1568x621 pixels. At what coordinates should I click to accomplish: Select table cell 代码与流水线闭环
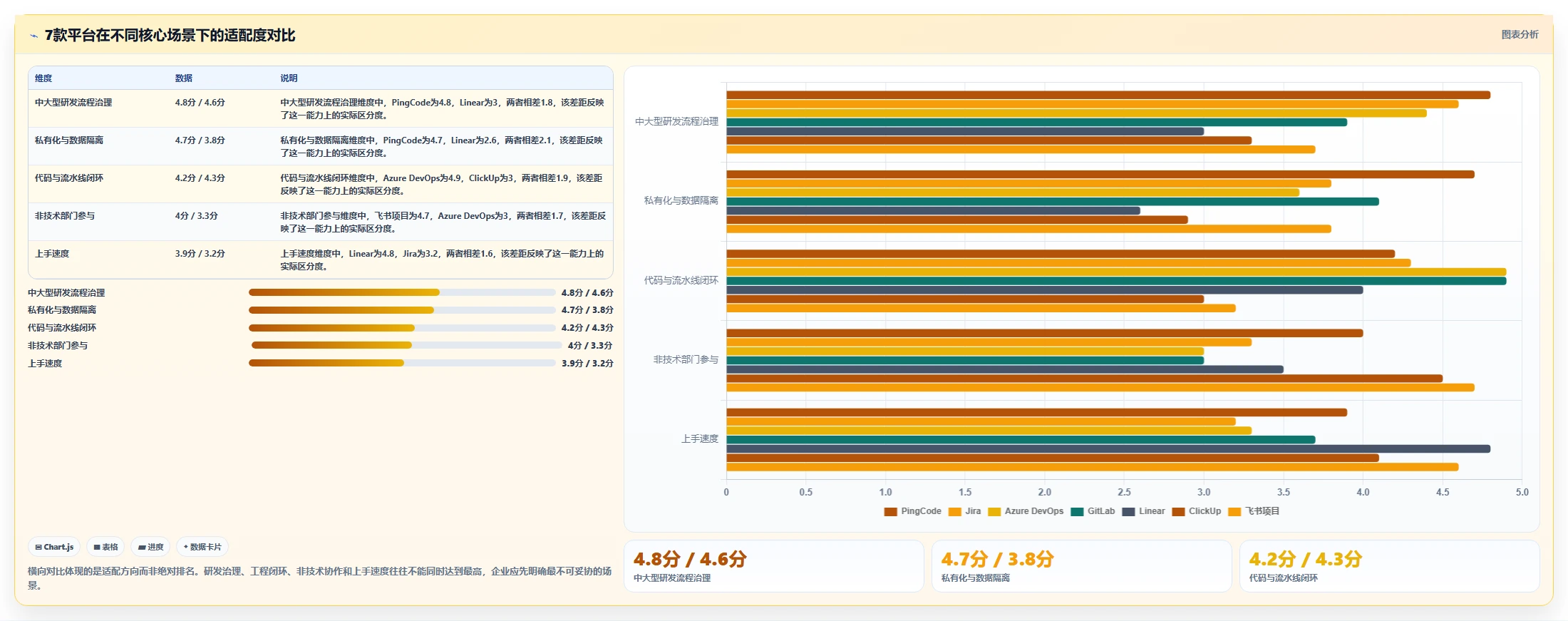coord(69,178)
